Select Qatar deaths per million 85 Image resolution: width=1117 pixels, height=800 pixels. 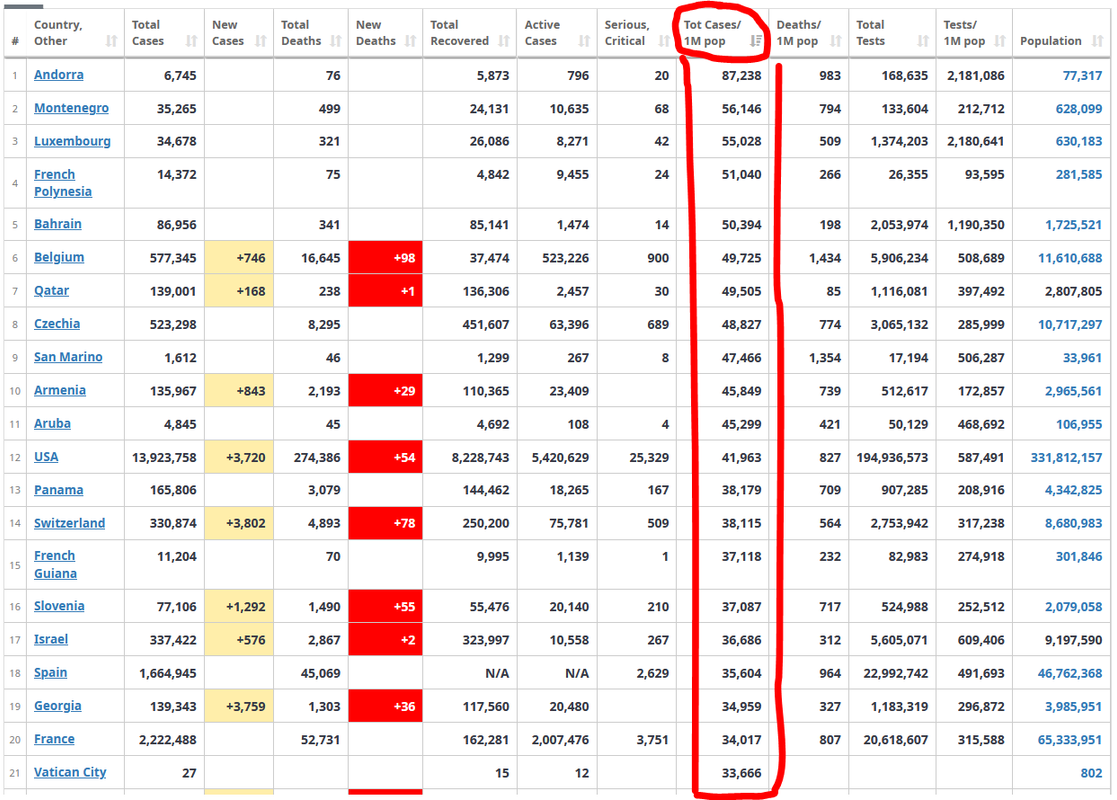833,291
